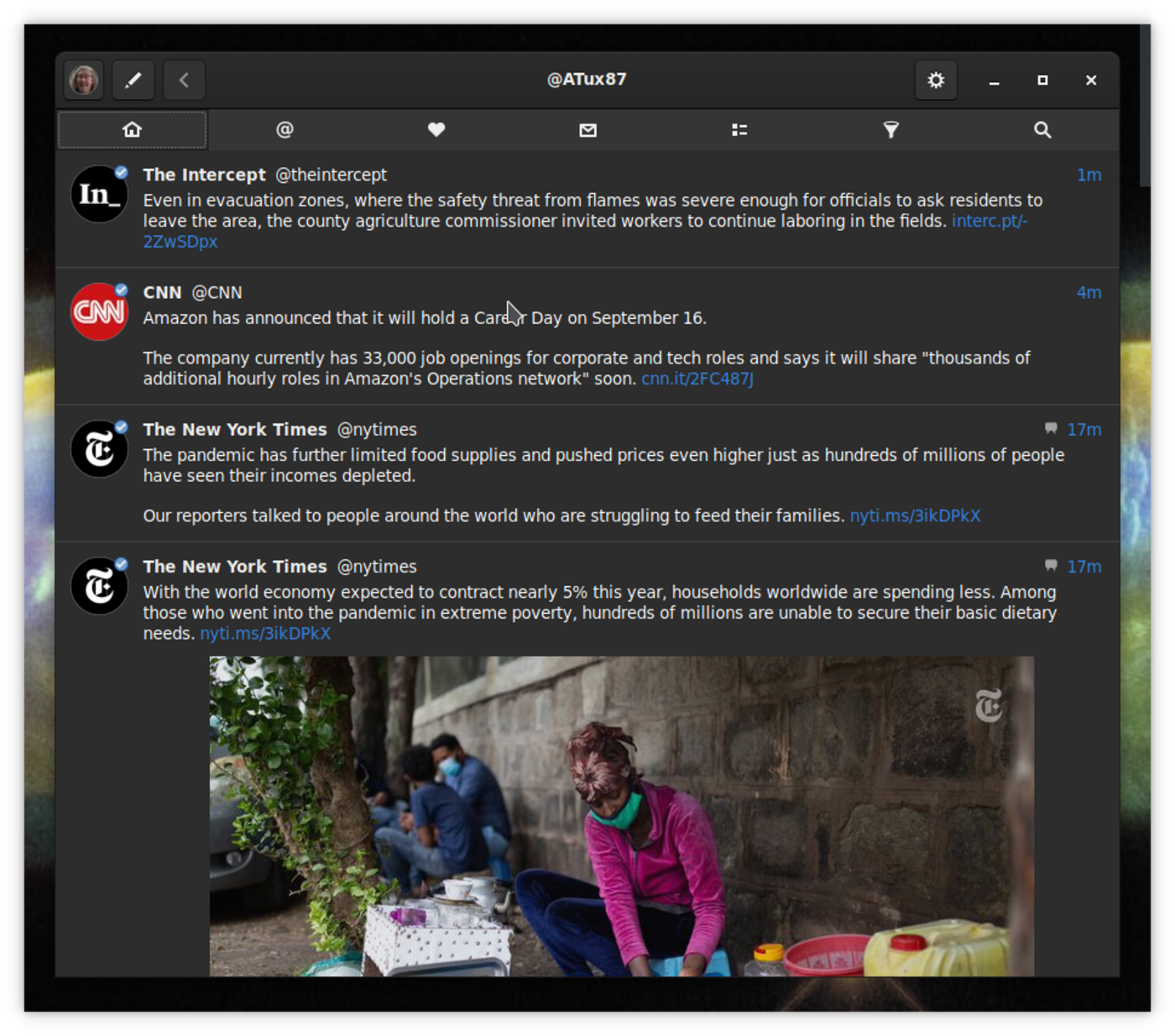This screenshot has height=1036, width=1175.
Task: Open the settings gear menu
Action: [935, 81]
